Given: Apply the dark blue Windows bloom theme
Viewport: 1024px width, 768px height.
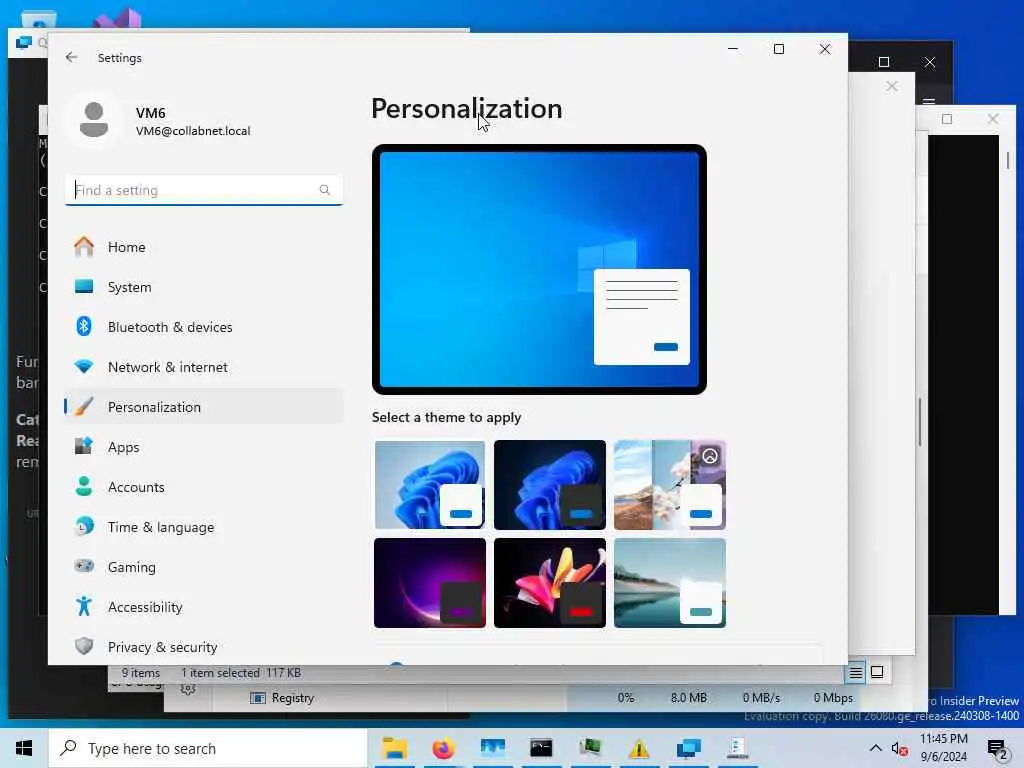Looking at the screenshot, I should pyautogui.click(x=550, y=485).
